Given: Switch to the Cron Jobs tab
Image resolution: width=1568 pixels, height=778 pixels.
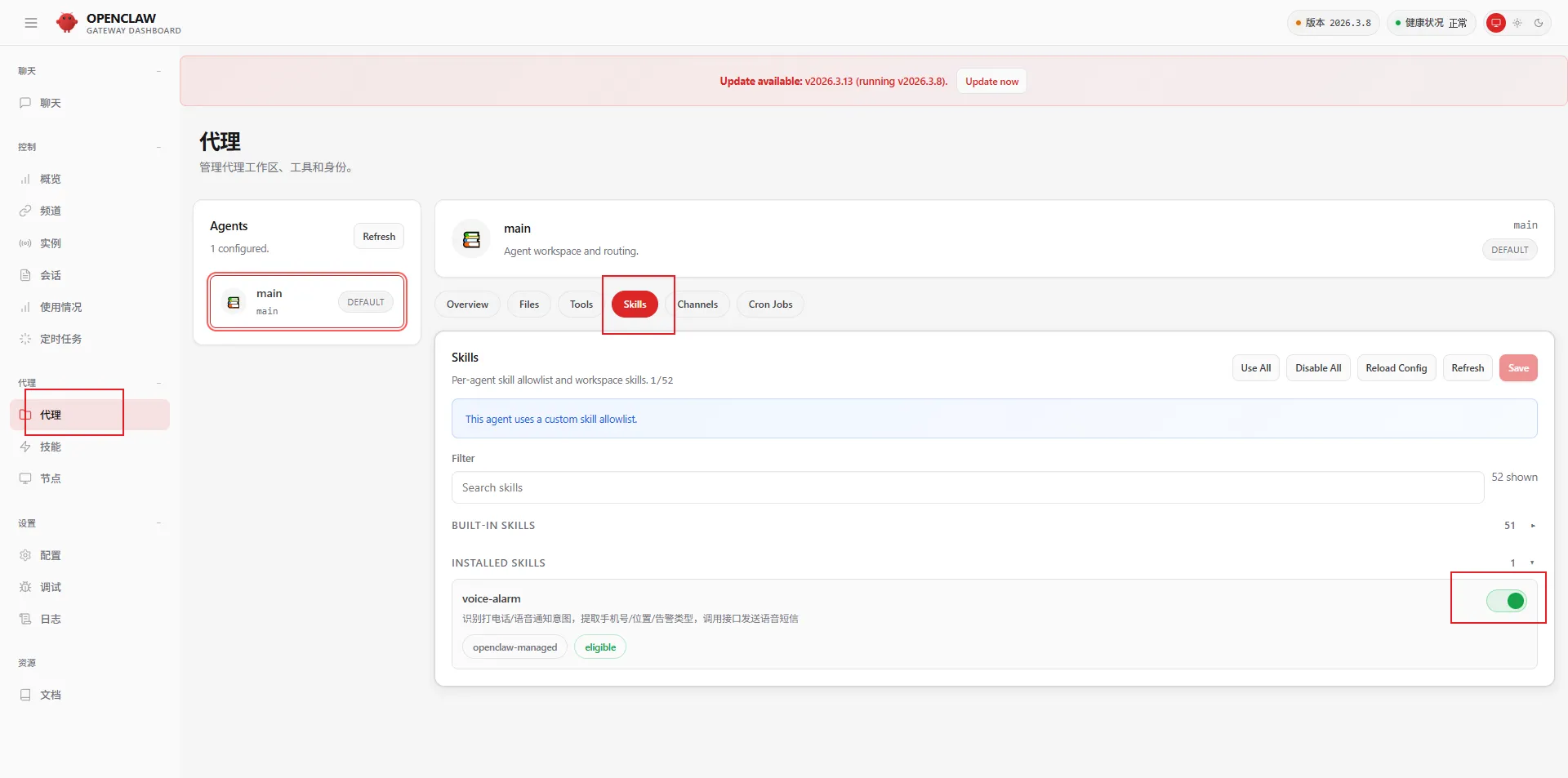Looking at the screenshot, I should [x=770, y=305].
